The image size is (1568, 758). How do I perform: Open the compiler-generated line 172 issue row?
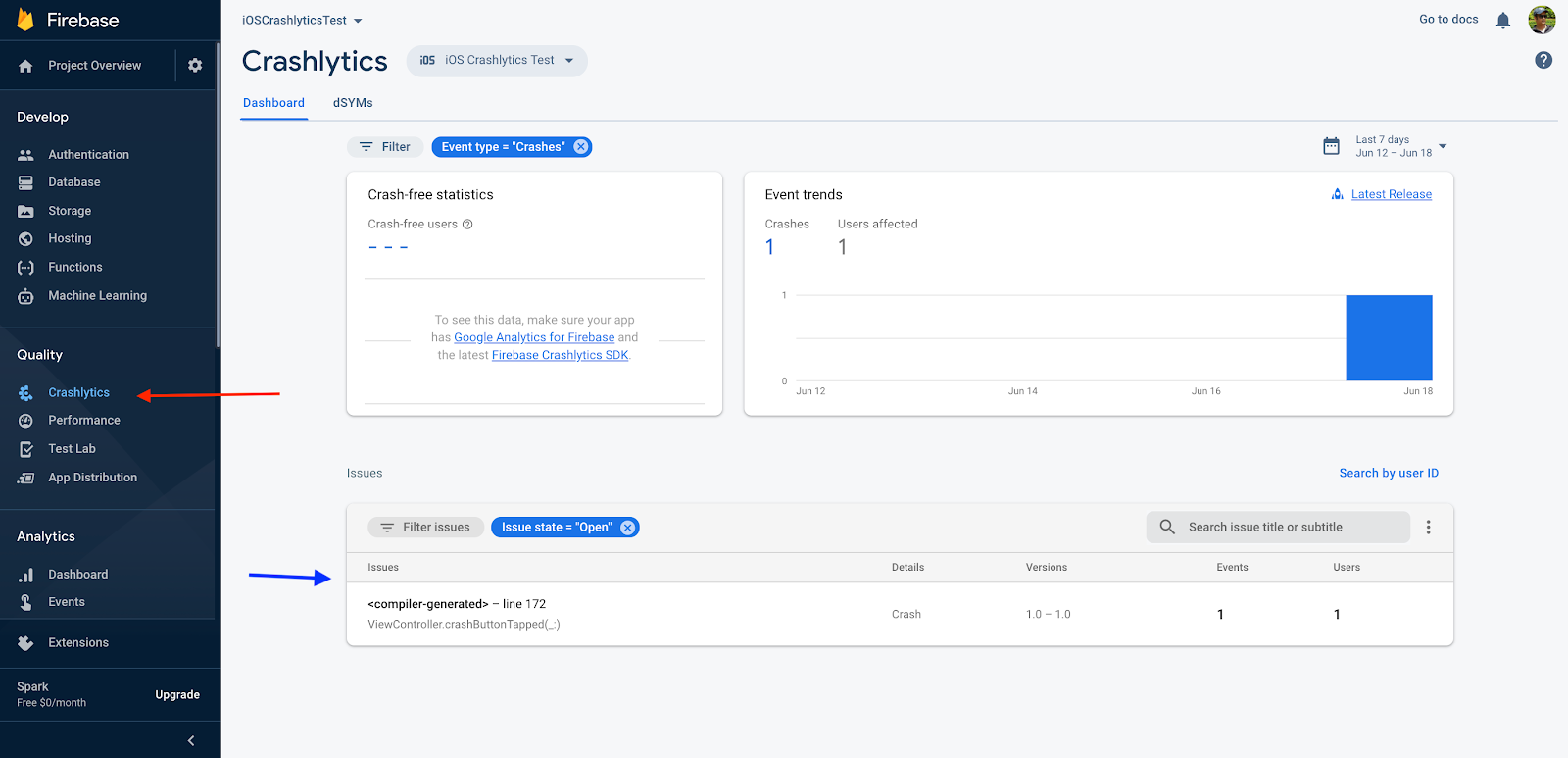(x=900, y=614)
